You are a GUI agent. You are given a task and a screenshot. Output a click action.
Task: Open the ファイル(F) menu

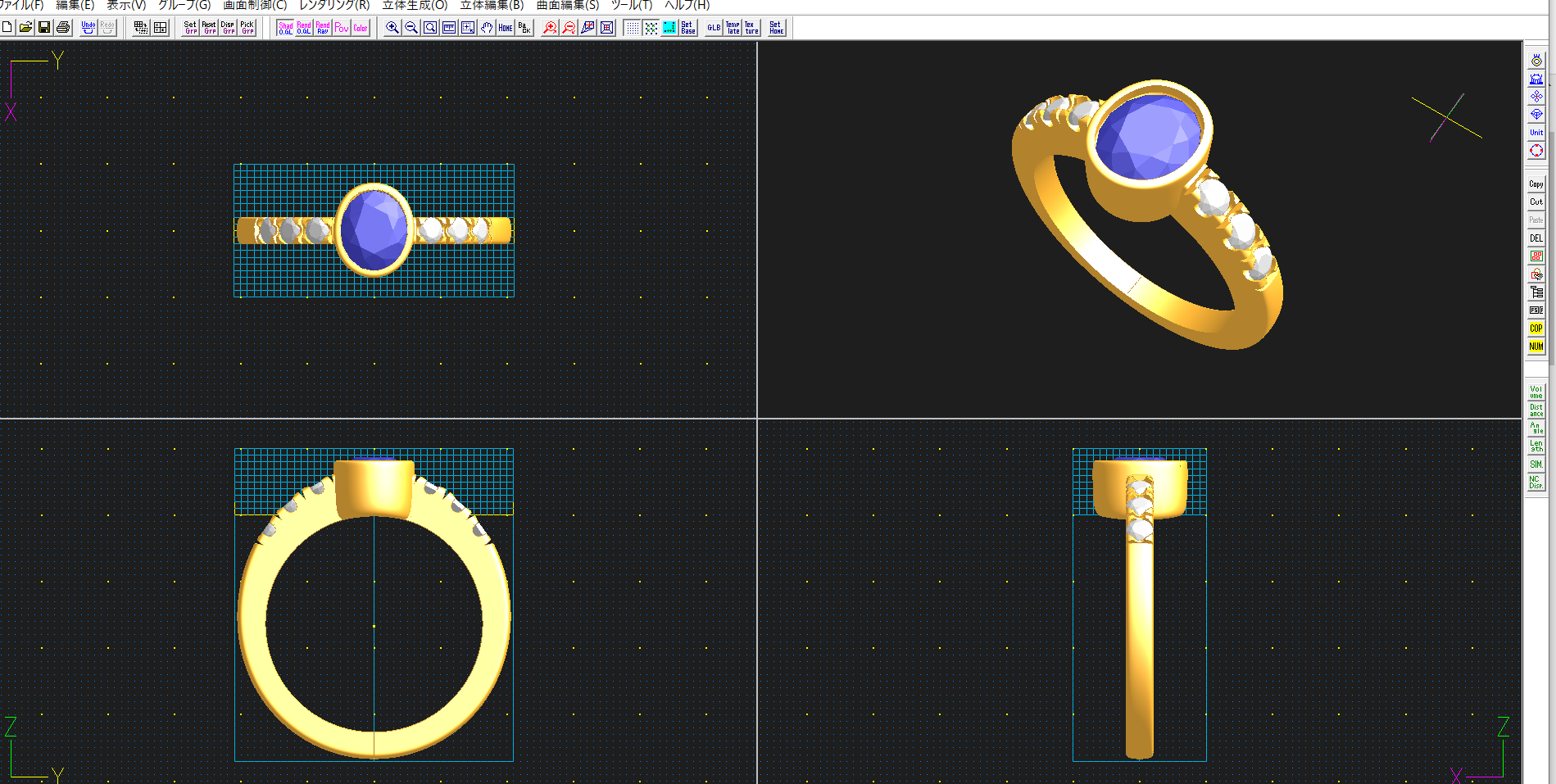[21, 5]
